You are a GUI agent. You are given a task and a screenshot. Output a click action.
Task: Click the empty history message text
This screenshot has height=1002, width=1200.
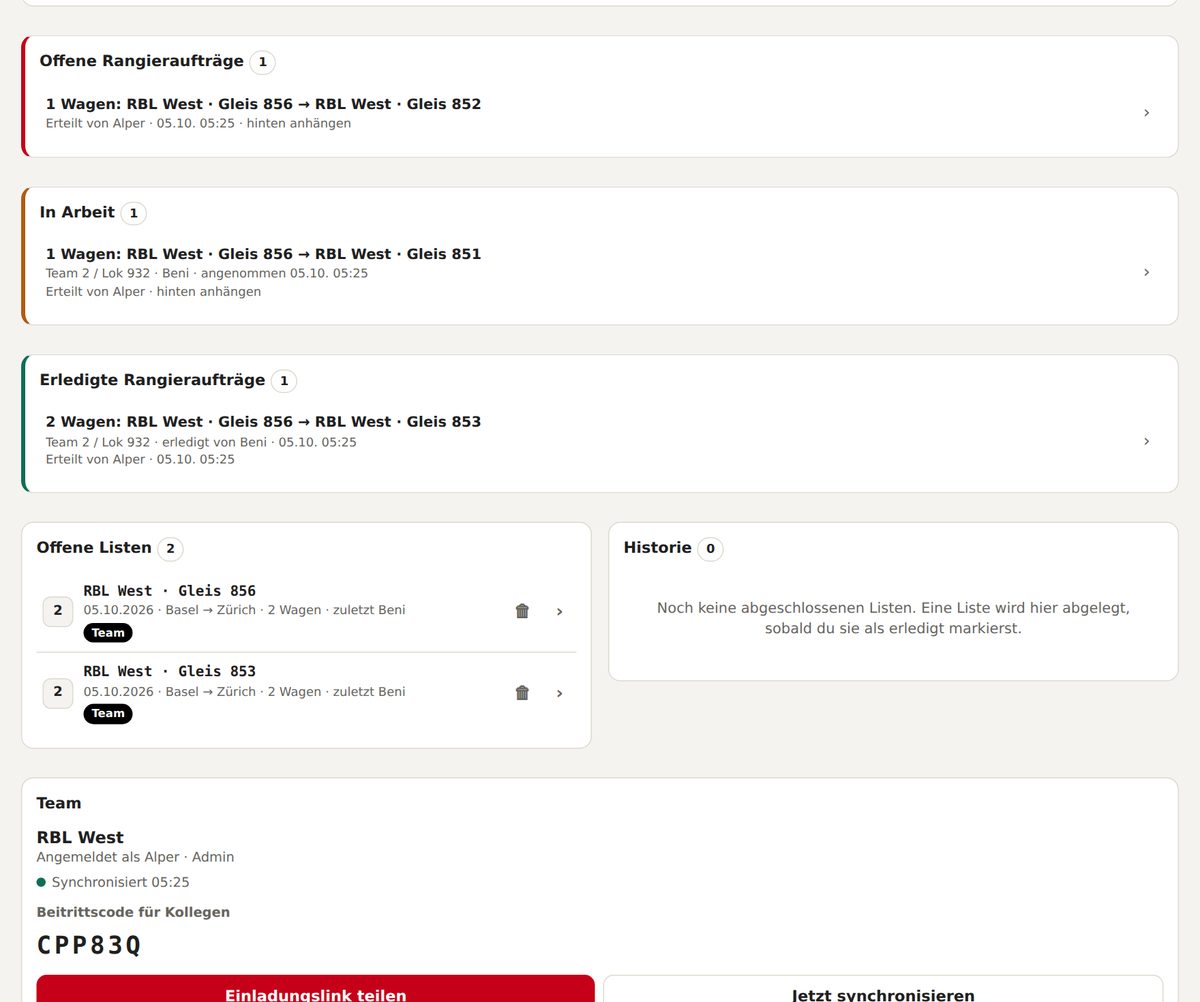(893, 618)
